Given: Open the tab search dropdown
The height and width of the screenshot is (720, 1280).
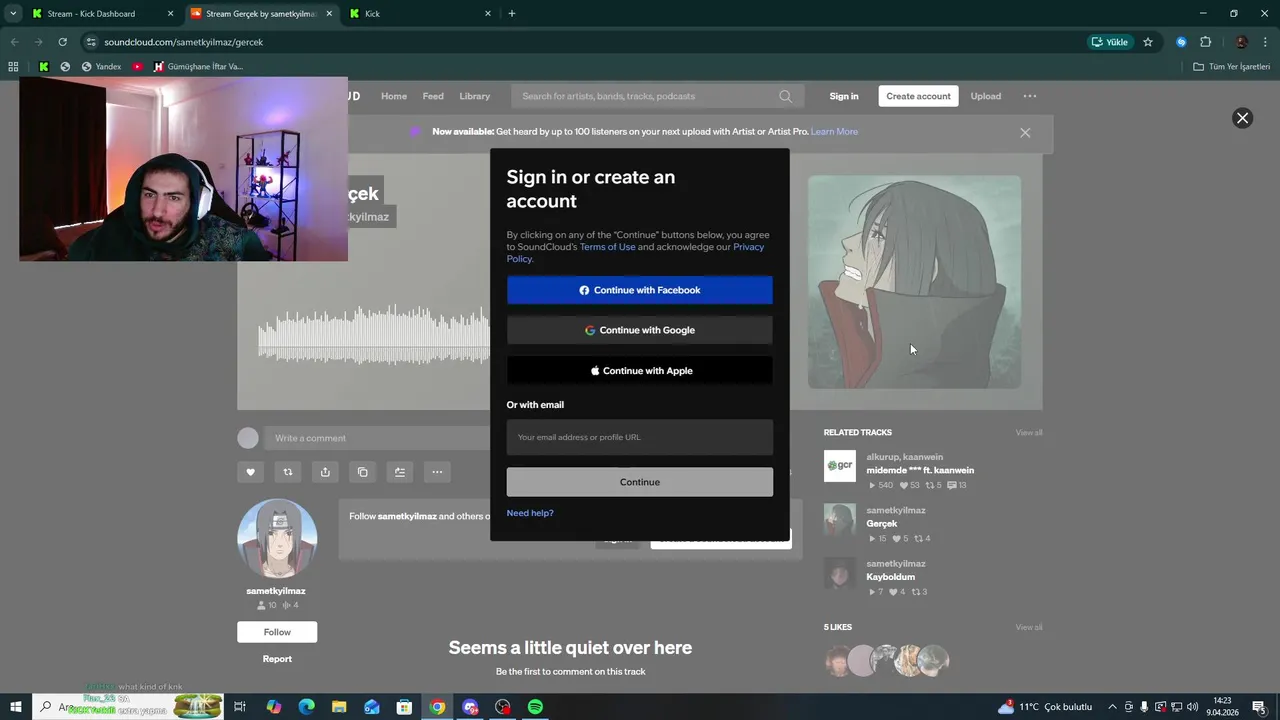Looking at the screenshot, I should [13, 14].
